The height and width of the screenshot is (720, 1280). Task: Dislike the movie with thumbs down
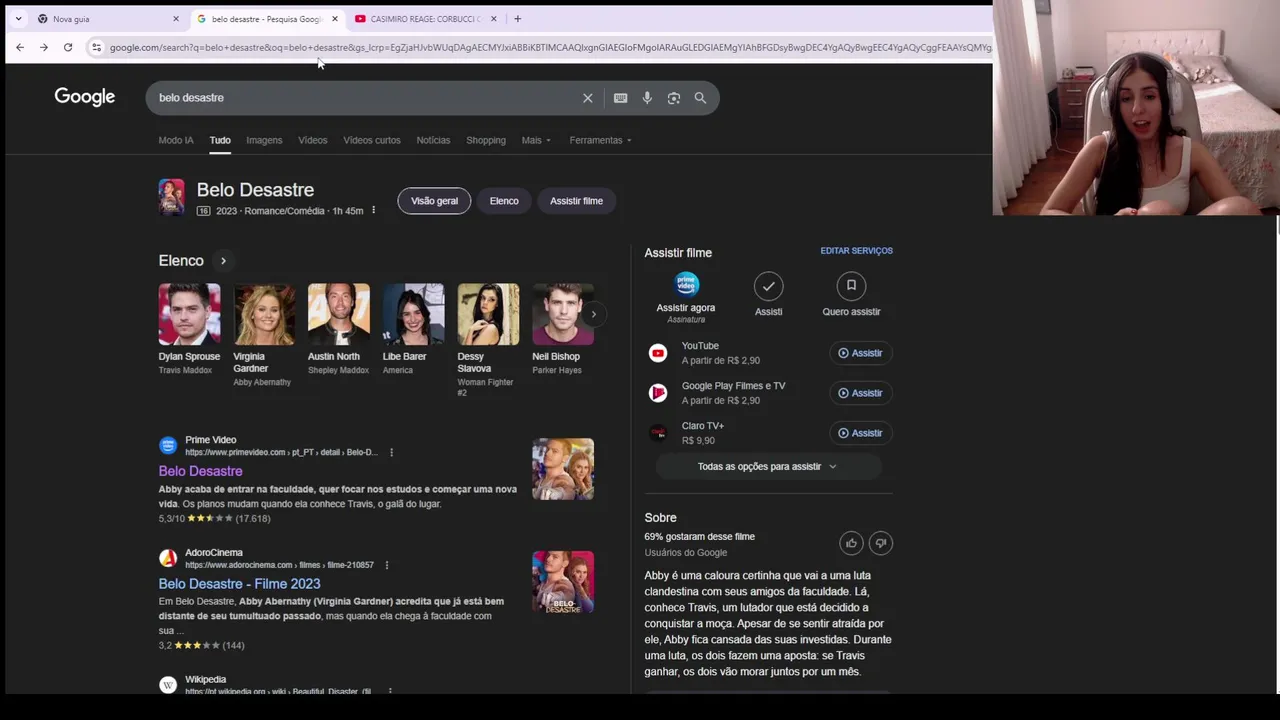pos(880,543)
